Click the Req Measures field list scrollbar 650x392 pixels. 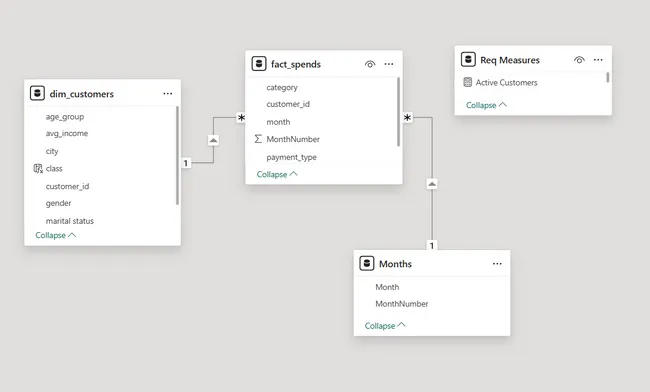tap(608, 77)
